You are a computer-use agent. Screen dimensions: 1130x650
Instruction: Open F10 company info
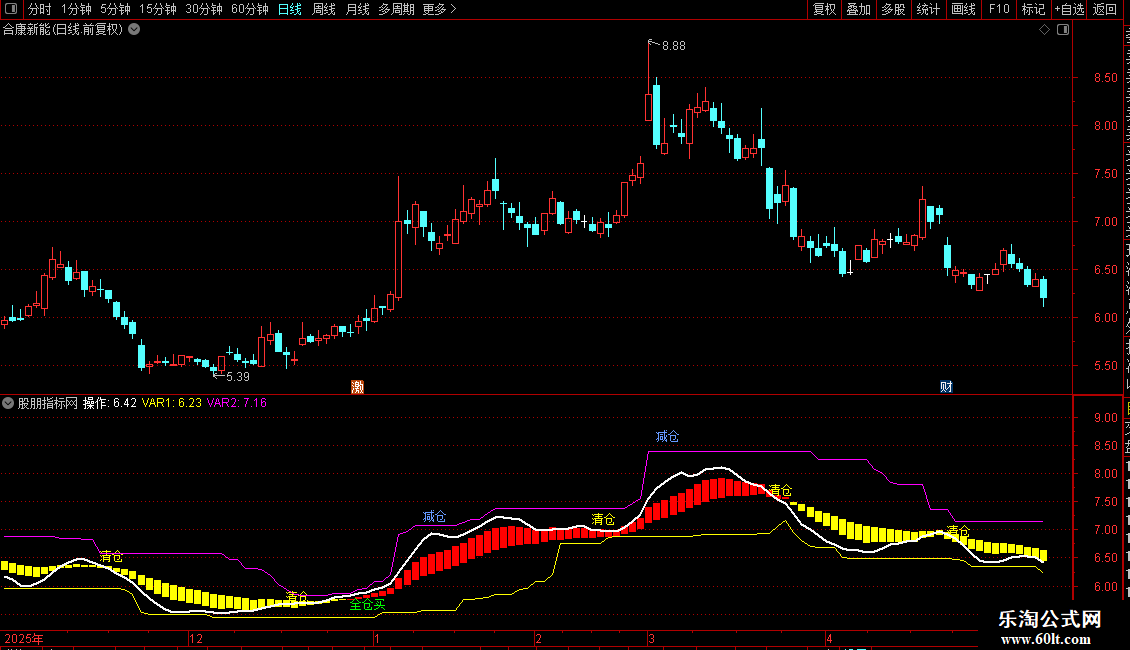tap(999, 9)
